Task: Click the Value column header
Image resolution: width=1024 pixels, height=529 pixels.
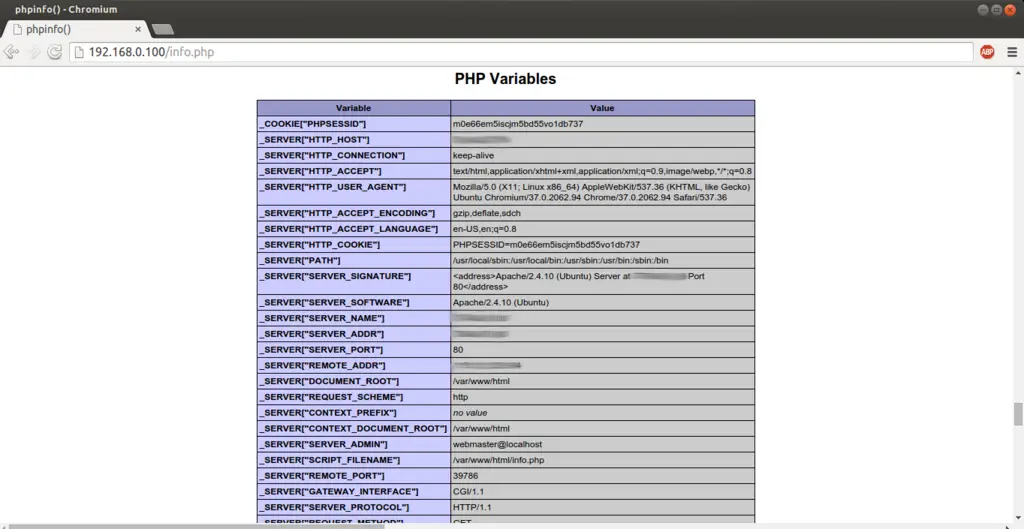Action: [x=602, y=108]
